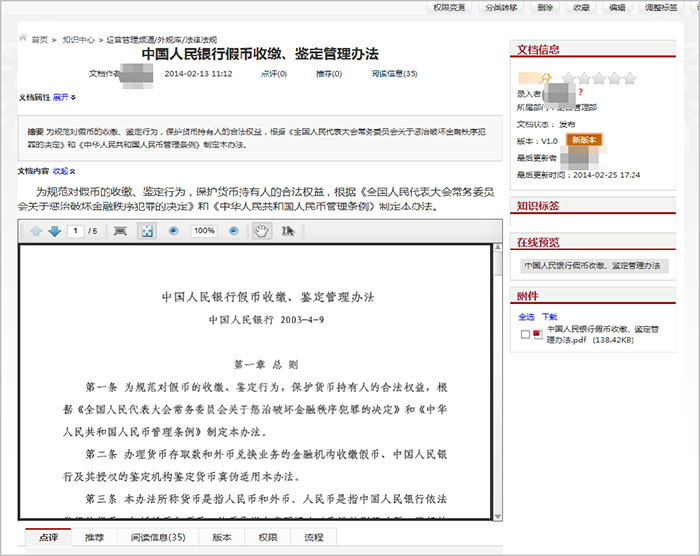Open the 运营管理频道/外规库/法律法规 breadcrumb
The height and width of the screenshot is (556, 700).
[161, 40]
